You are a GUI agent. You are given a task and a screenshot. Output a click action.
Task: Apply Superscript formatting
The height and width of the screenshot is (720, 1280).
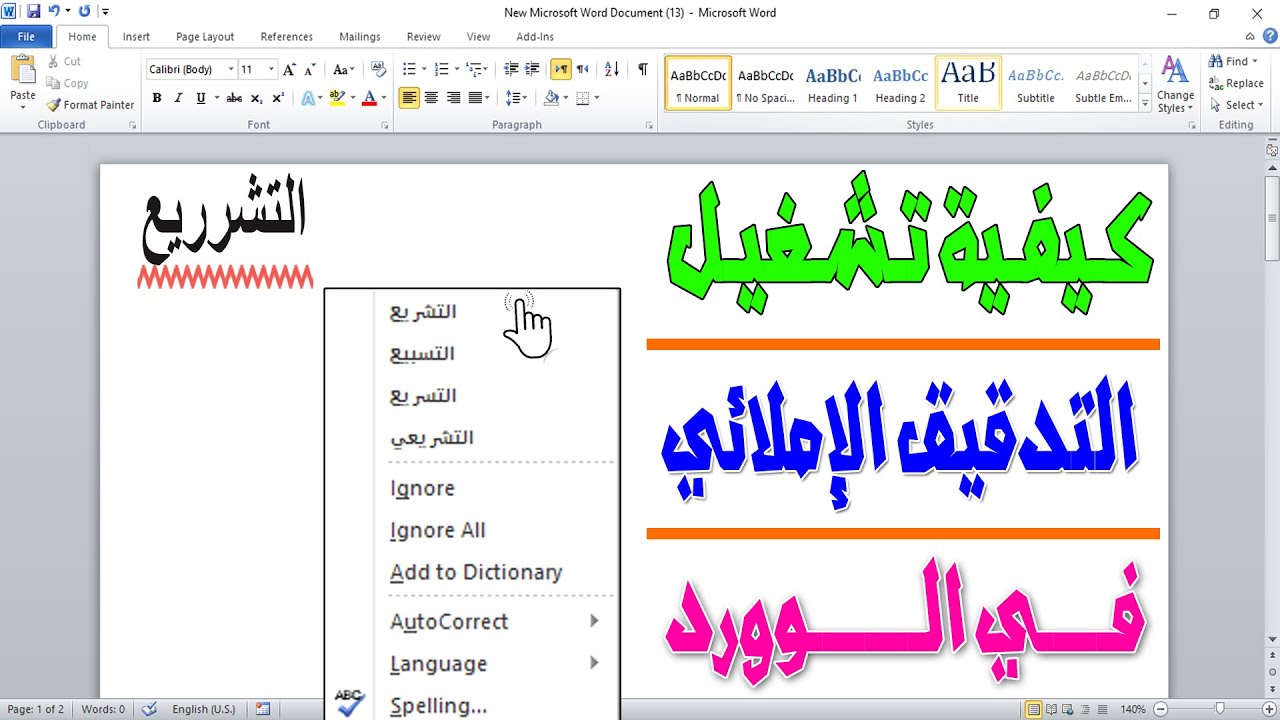(278, 98)
